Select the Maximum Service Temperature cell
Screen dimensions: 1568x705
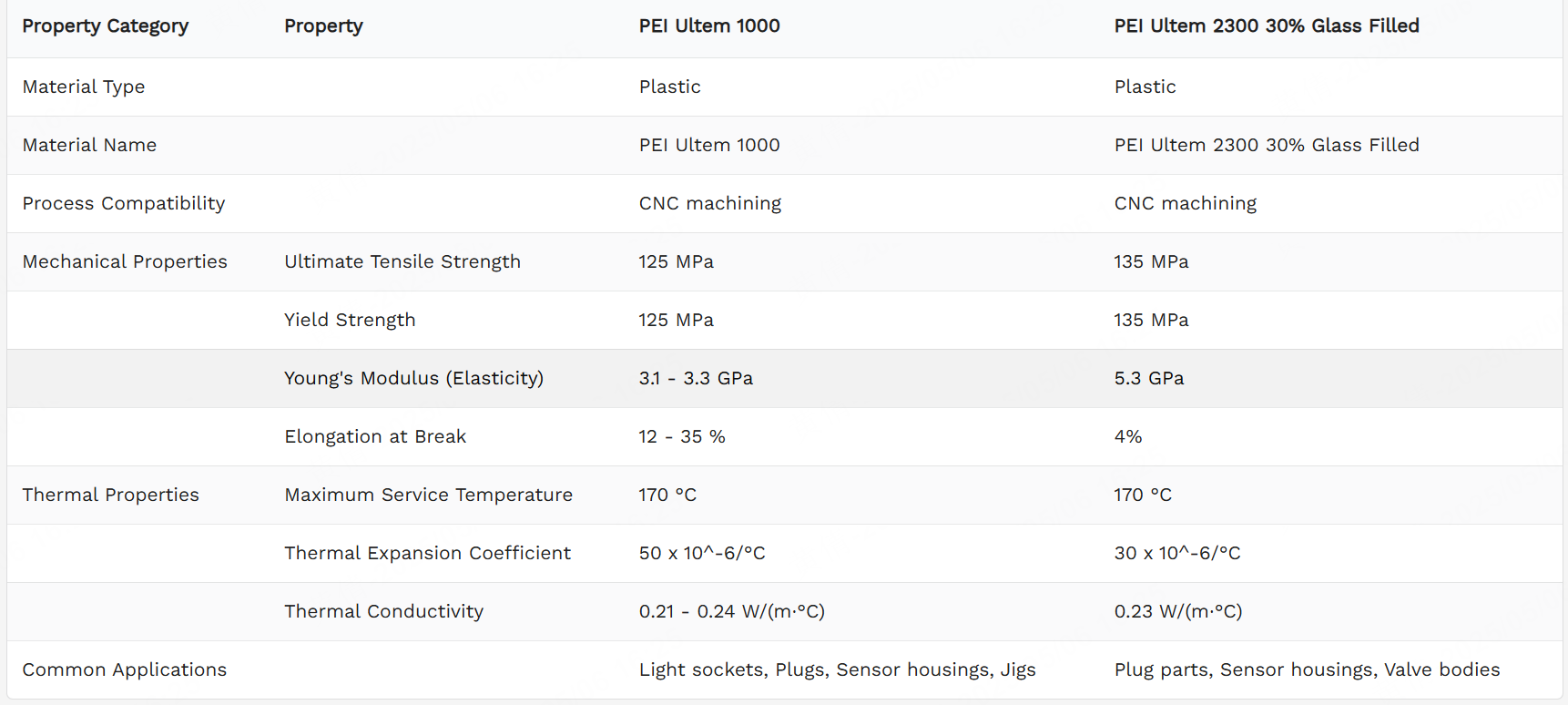click(x=428, y=496)
